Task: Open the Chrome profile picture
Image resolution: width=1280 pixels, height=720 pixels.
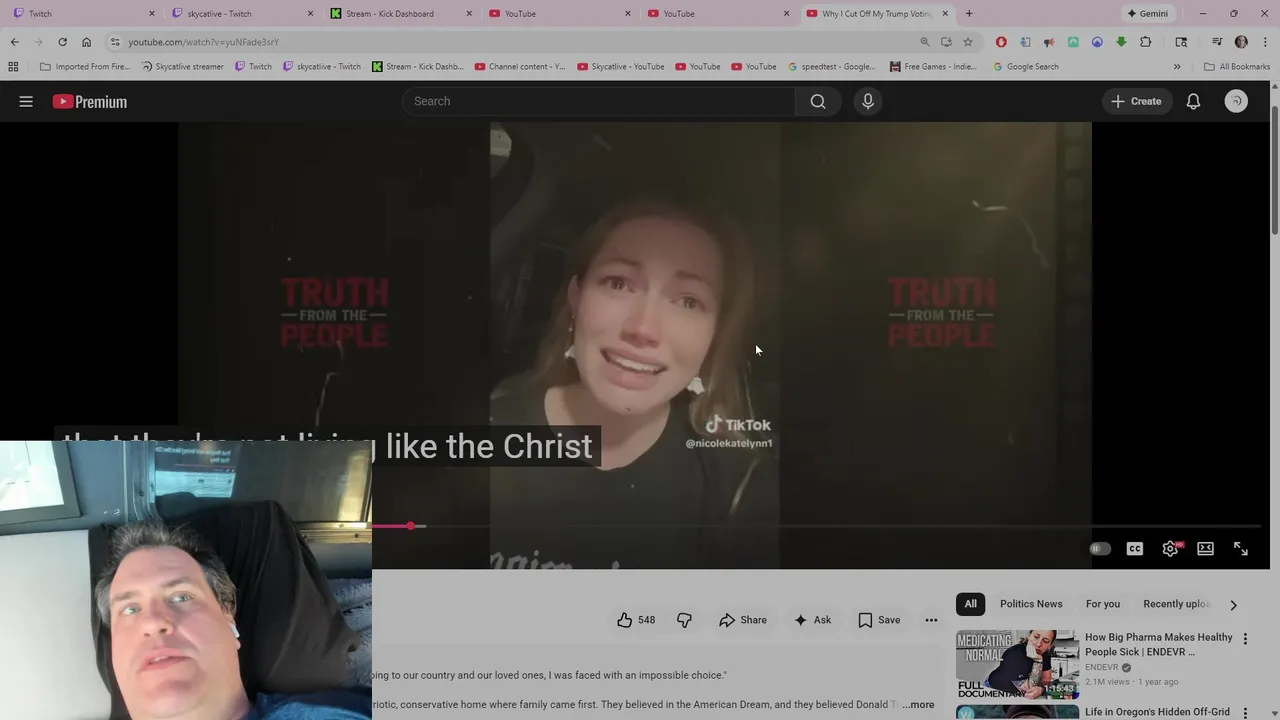Action: (x=1241, y=42)
